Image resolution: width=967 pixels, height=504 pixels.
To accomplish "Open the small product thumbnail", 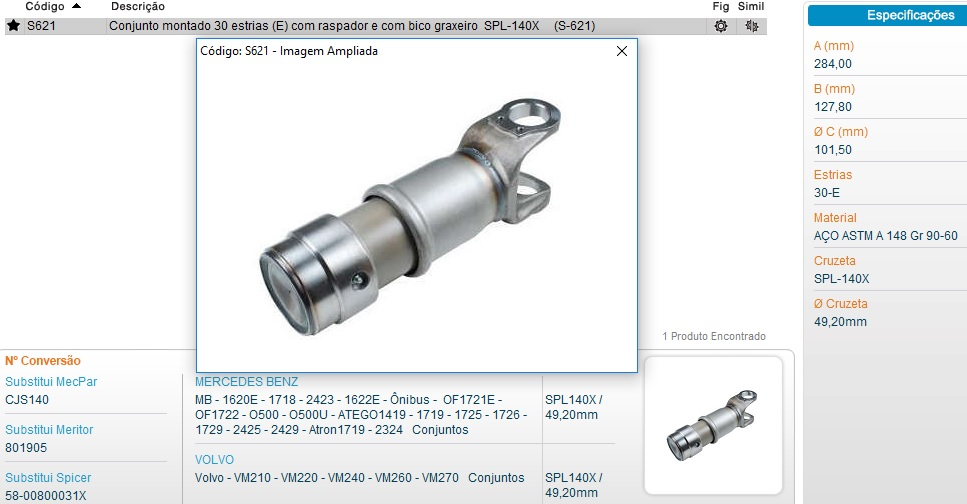I will pos(713,425).
